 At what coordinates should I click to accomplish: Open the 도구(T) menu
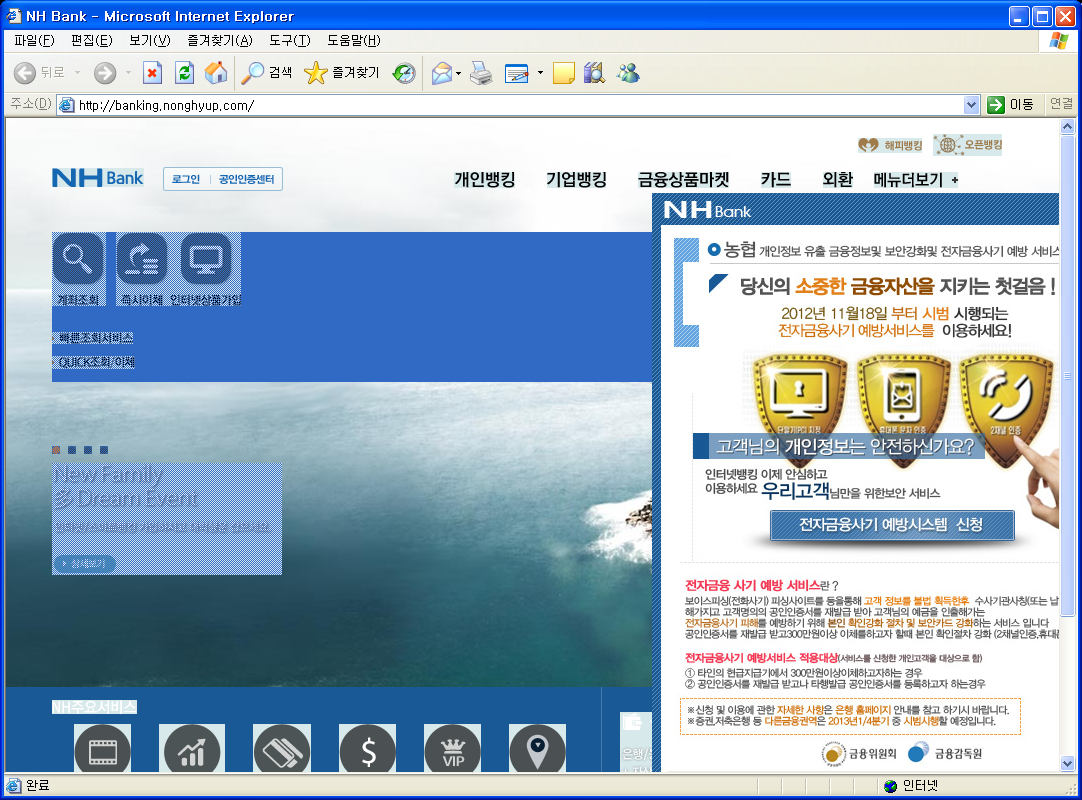pos(290,41)
